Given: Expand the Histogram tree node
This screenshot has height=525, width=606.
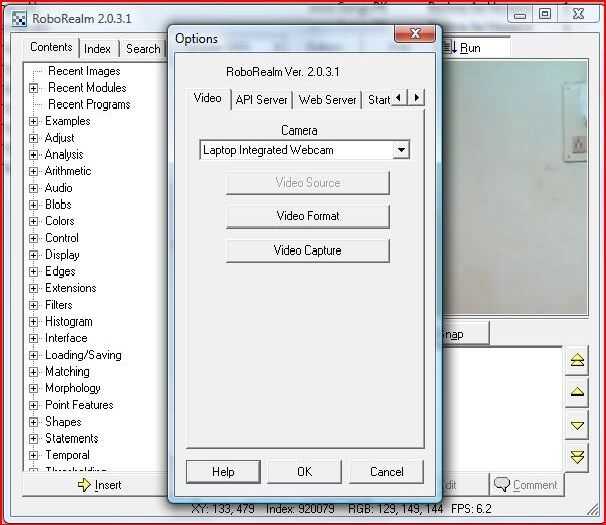Looking at the screenshot, I should pyautogui.click(x=34, y=322).
